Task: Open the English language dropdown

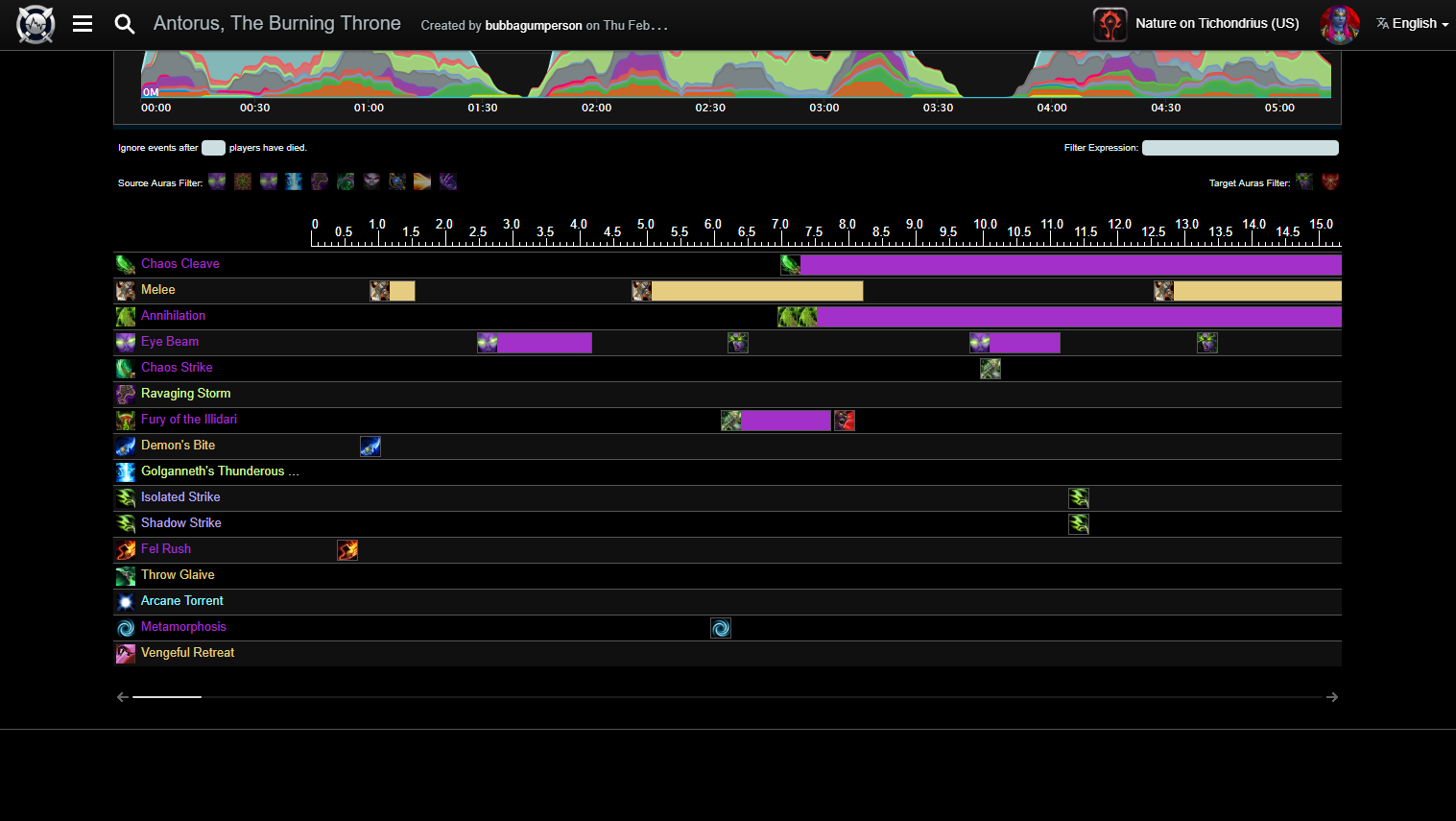Action: [1413, 24]
